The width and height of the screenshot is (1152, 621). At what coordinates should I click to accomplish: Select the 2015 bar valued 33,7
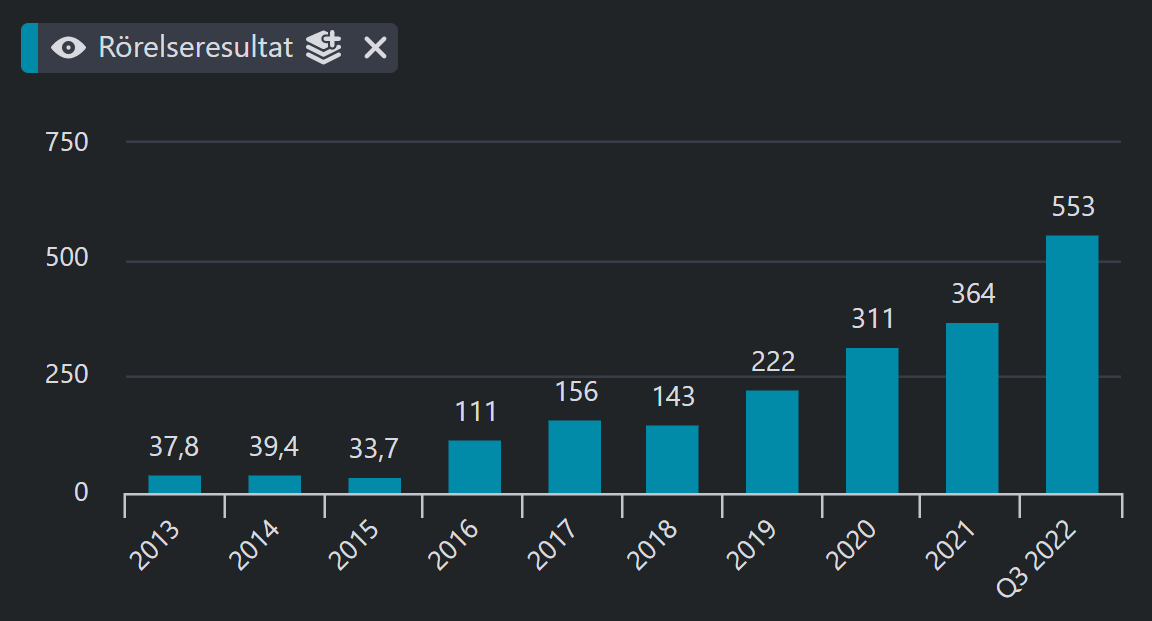pos(375,485)
